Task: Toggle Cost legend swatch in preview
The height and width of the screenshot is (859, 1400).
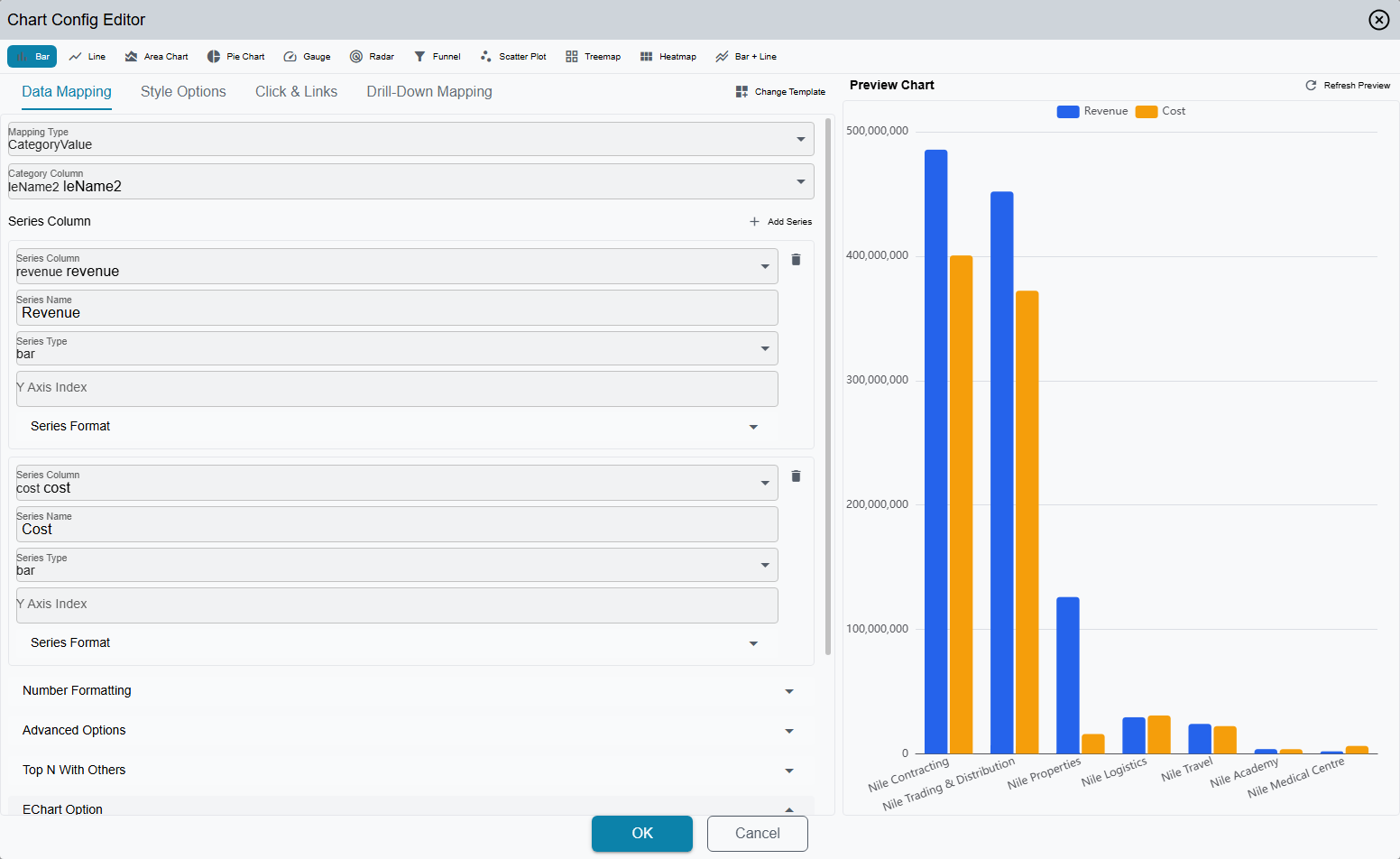Action: pyautogui.click(x=1147, y=112)
